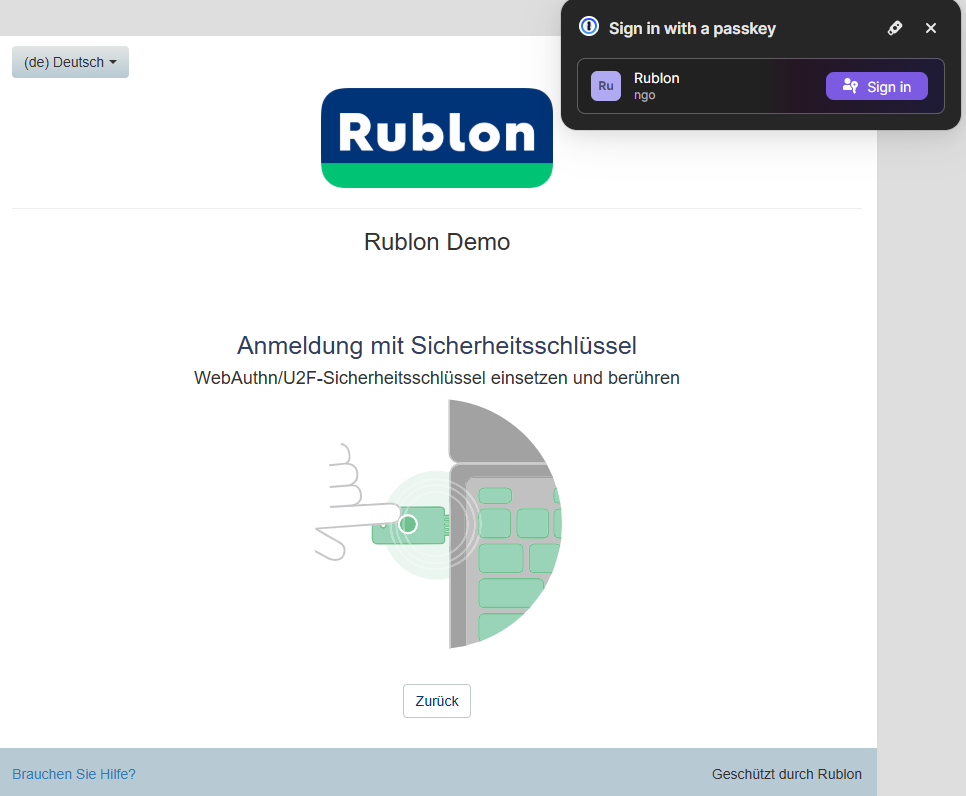This screenshot has height=796, width=966.
Task: Select the Rublon ngo passkey entry
Action: point(700,86)
